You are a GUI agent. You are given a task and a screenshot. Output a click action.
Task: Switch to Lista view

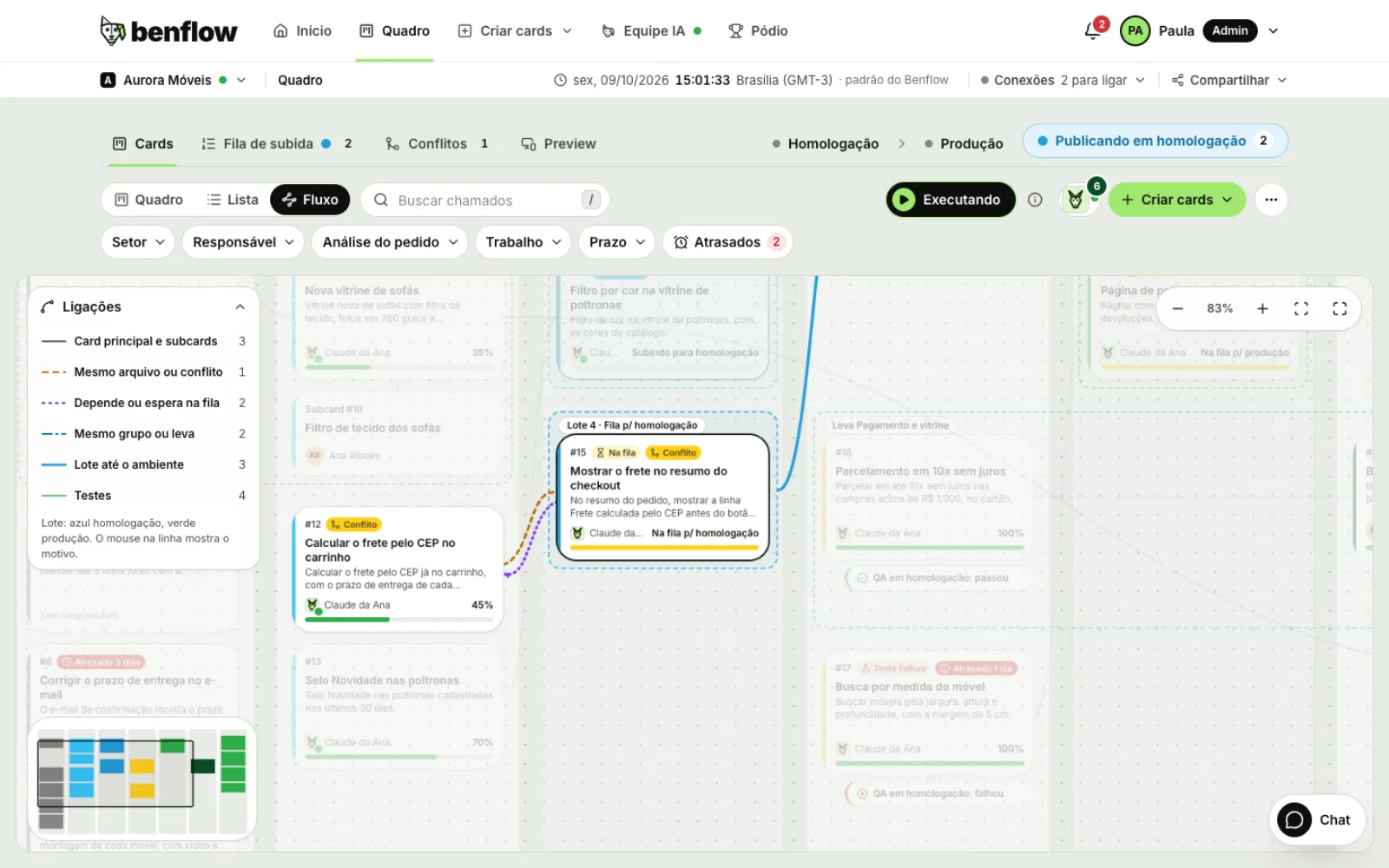tap(233, 200)
